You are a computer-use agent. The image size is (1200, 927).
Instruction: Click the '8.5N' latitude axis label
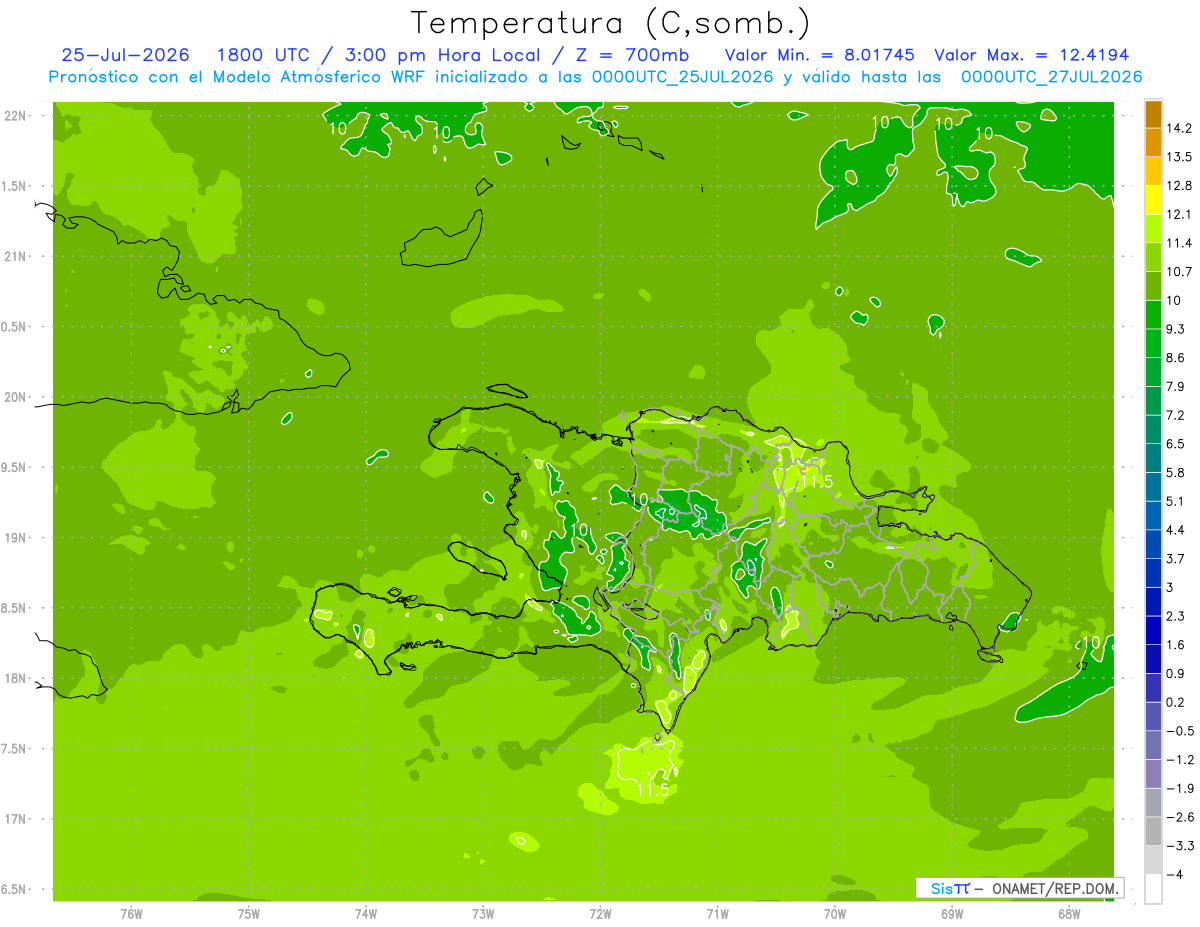tap(15, 608)
